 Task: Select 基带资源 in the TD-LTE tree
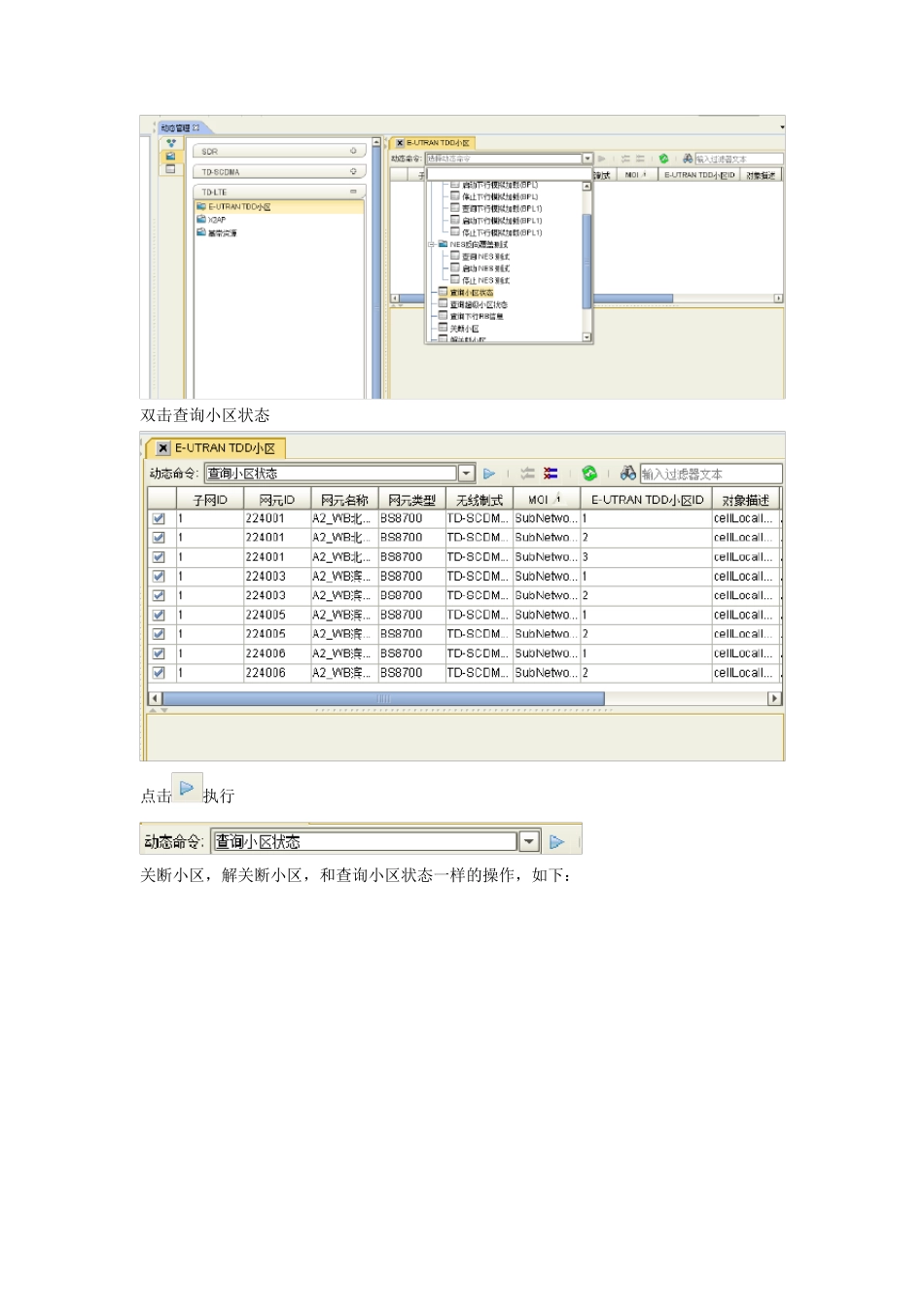point(223,233)
